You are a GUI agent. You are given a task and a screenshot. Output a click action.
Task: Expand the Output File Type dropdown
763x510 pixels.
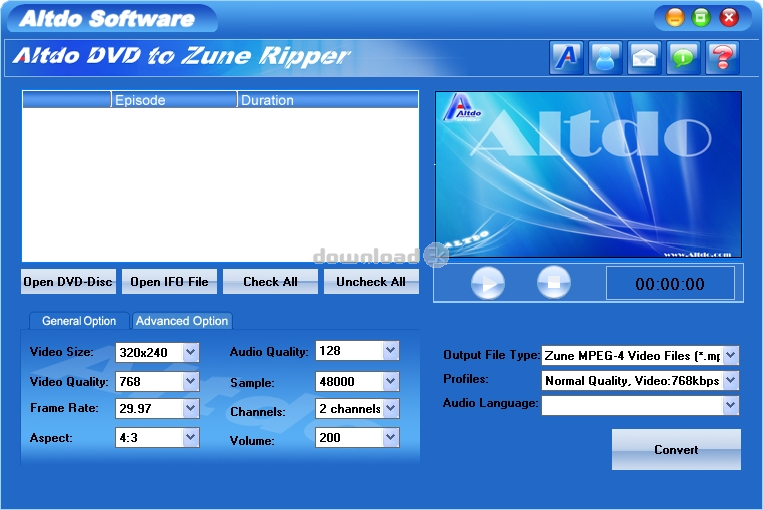coord(730,355)
